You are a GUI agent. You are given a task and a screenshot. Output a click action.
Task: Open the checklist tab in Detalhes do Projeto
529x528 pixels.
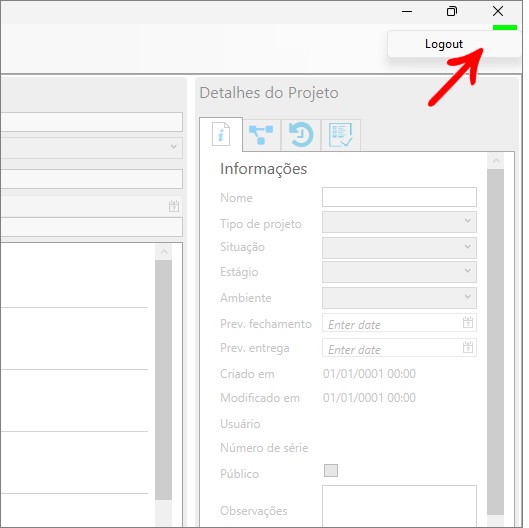click(341, 135)
